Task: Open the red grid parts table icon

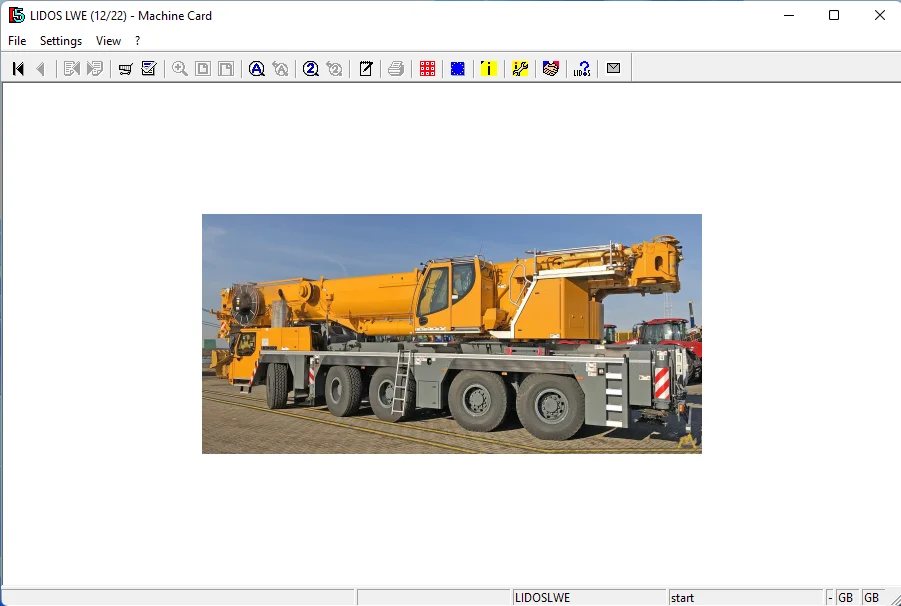Action: click(x=427, y=68)
